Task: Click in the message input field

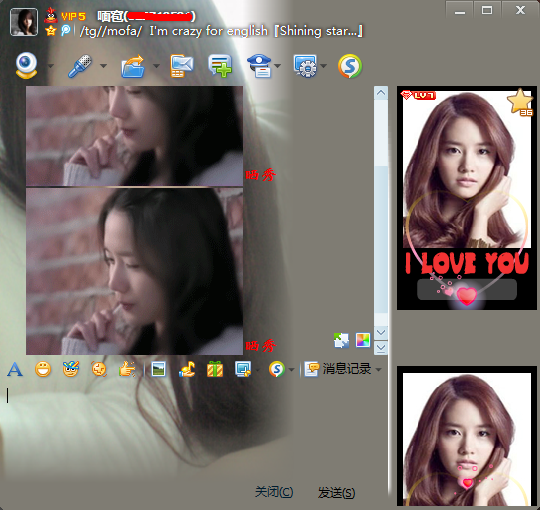Action: click(x=195, y=430)
